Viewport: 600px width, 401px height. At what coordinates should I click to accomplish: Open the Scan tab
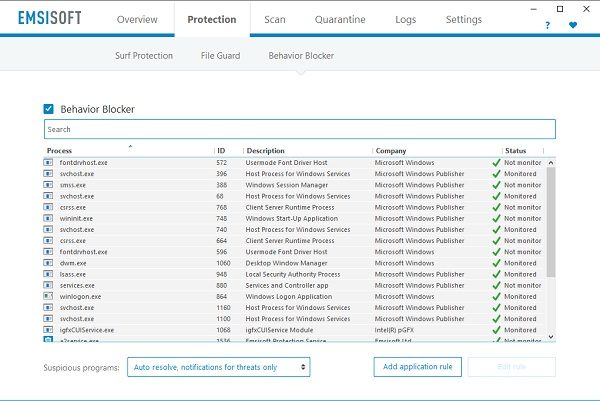[x=275, y=20]
